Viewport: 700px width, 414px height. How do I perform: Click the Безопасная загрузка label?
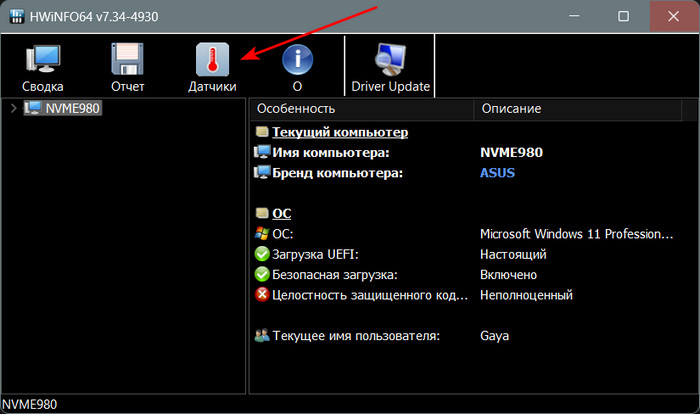[335, 275]
